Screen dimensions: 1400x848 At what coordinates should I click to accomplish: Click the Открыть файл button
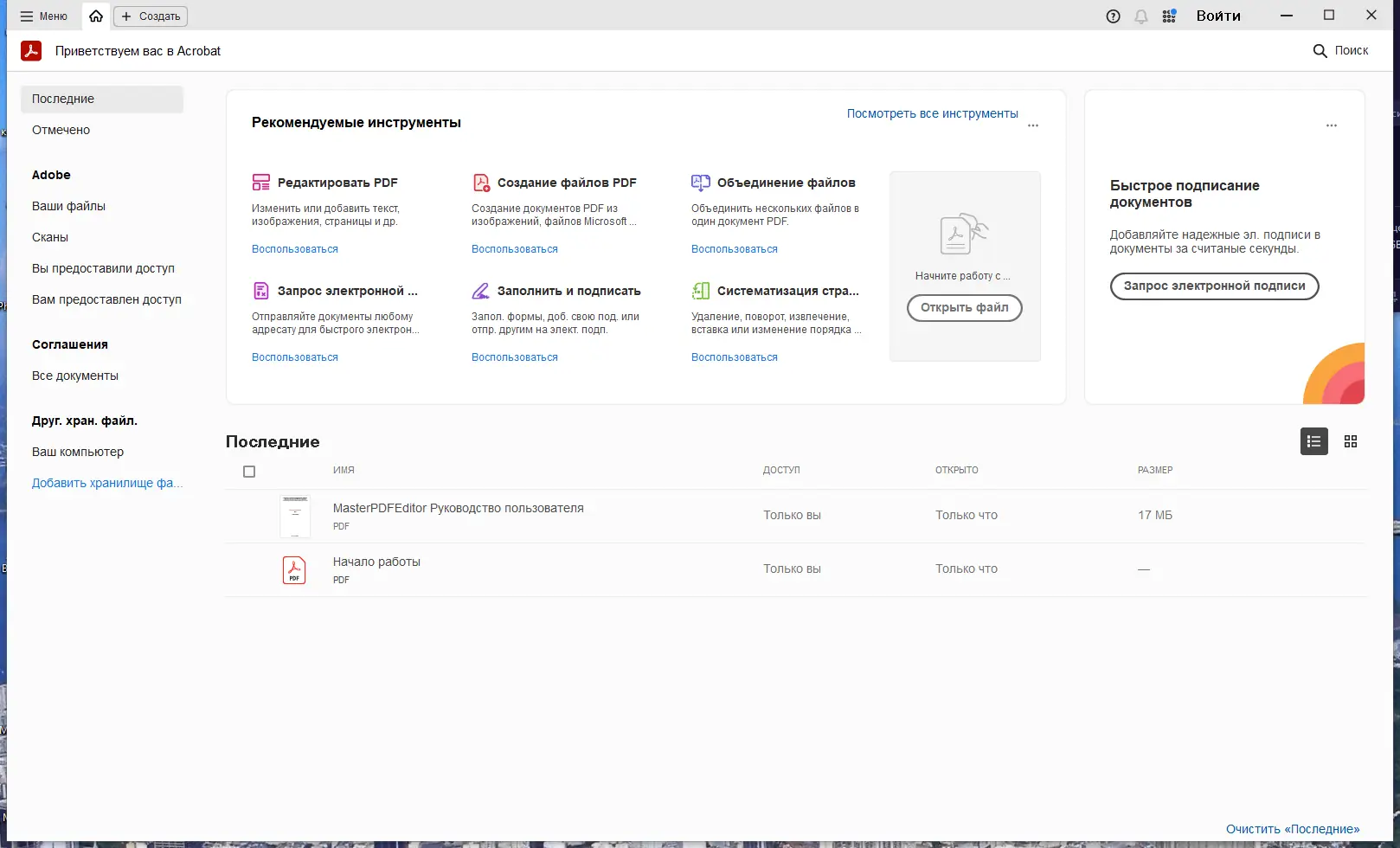(965, 307)
